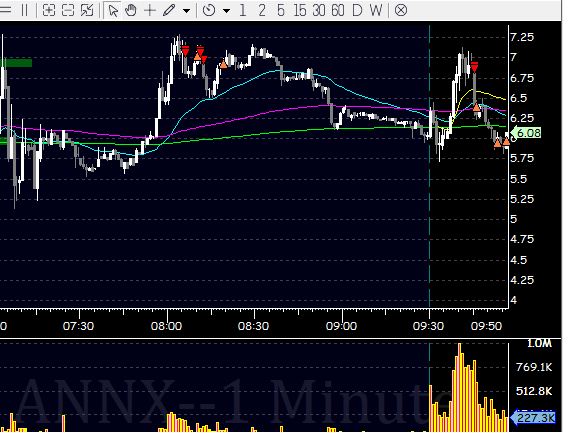Click the 227.3K volume label
564x432 pixels.
click(x=533, y=418)
